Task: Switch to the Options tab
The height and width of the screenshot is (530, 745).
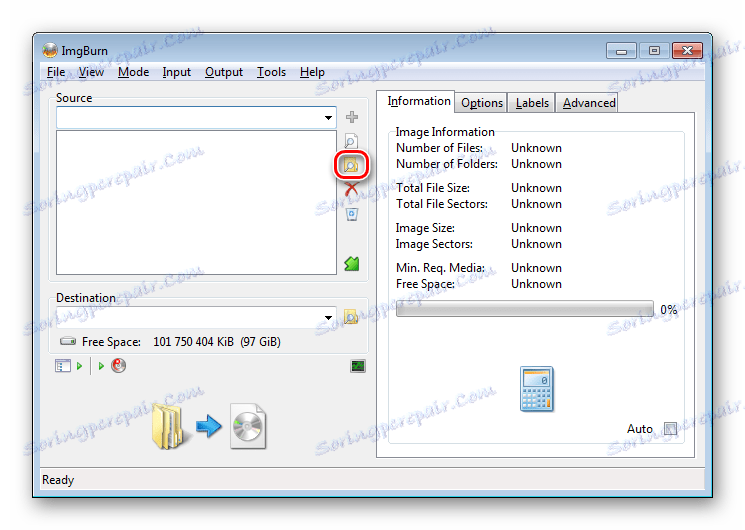Action: click(x=481, y=103)
